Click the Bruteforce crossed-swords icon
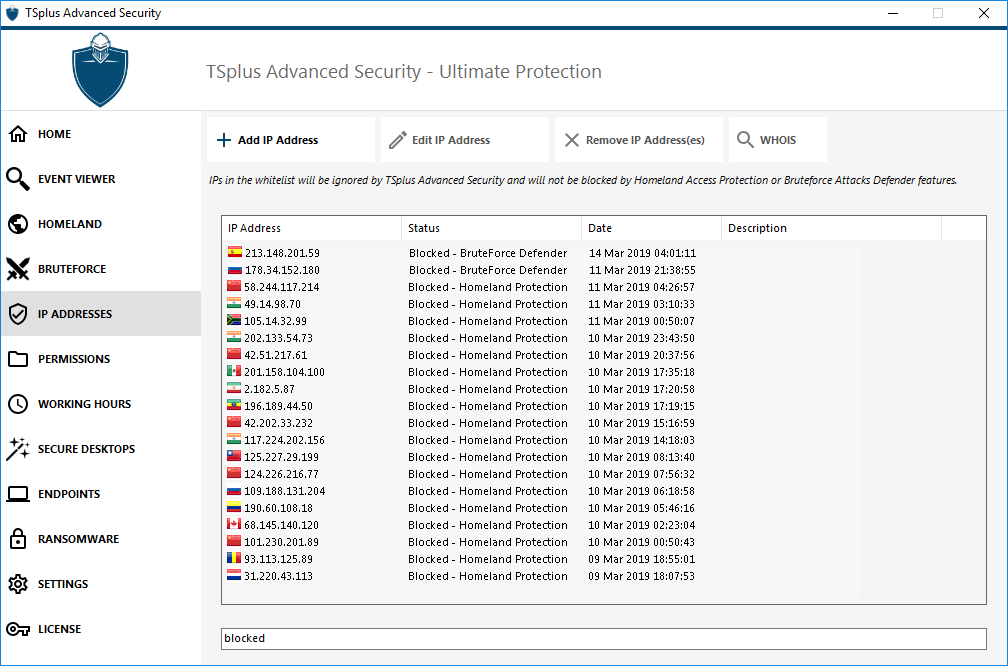This screenshot has height=666, width=1008. click(x=19, y=268)
